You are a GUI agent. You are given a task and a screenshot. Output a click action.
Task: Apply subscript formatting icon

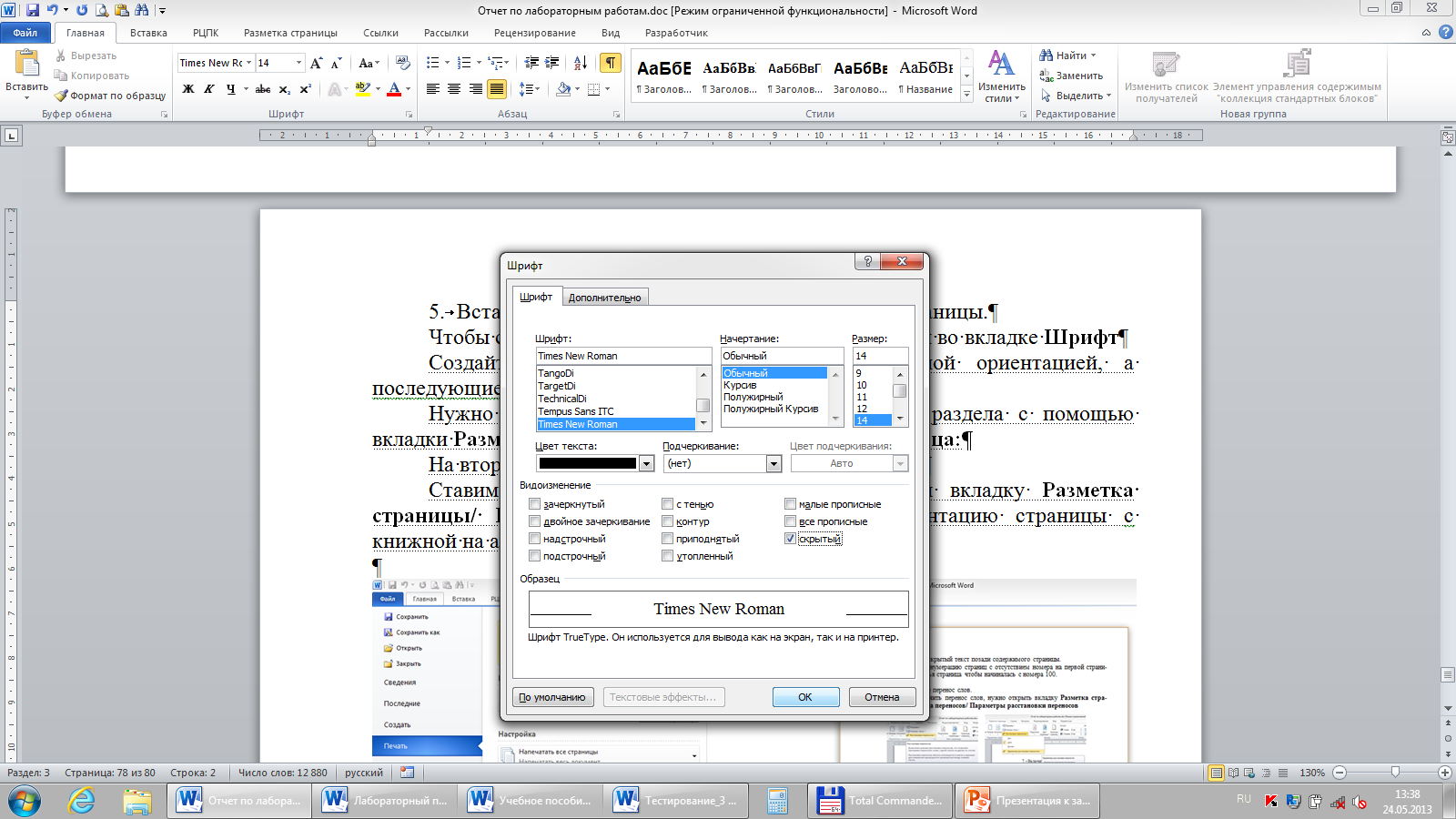(284, 89)
